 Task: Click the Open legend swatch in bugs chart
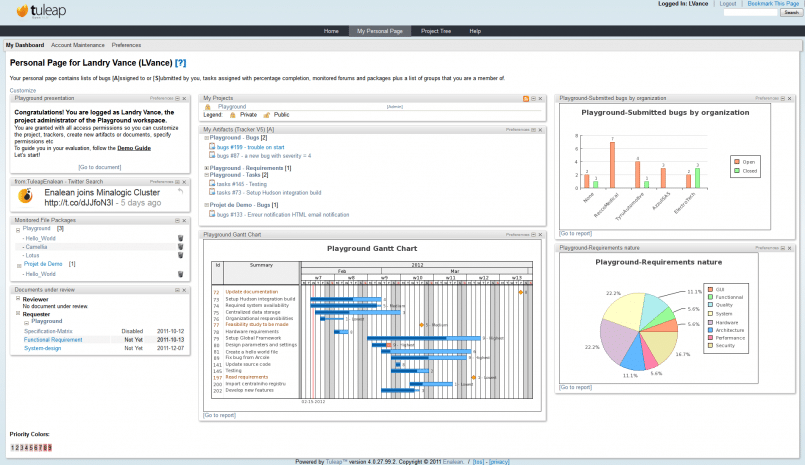737,162
